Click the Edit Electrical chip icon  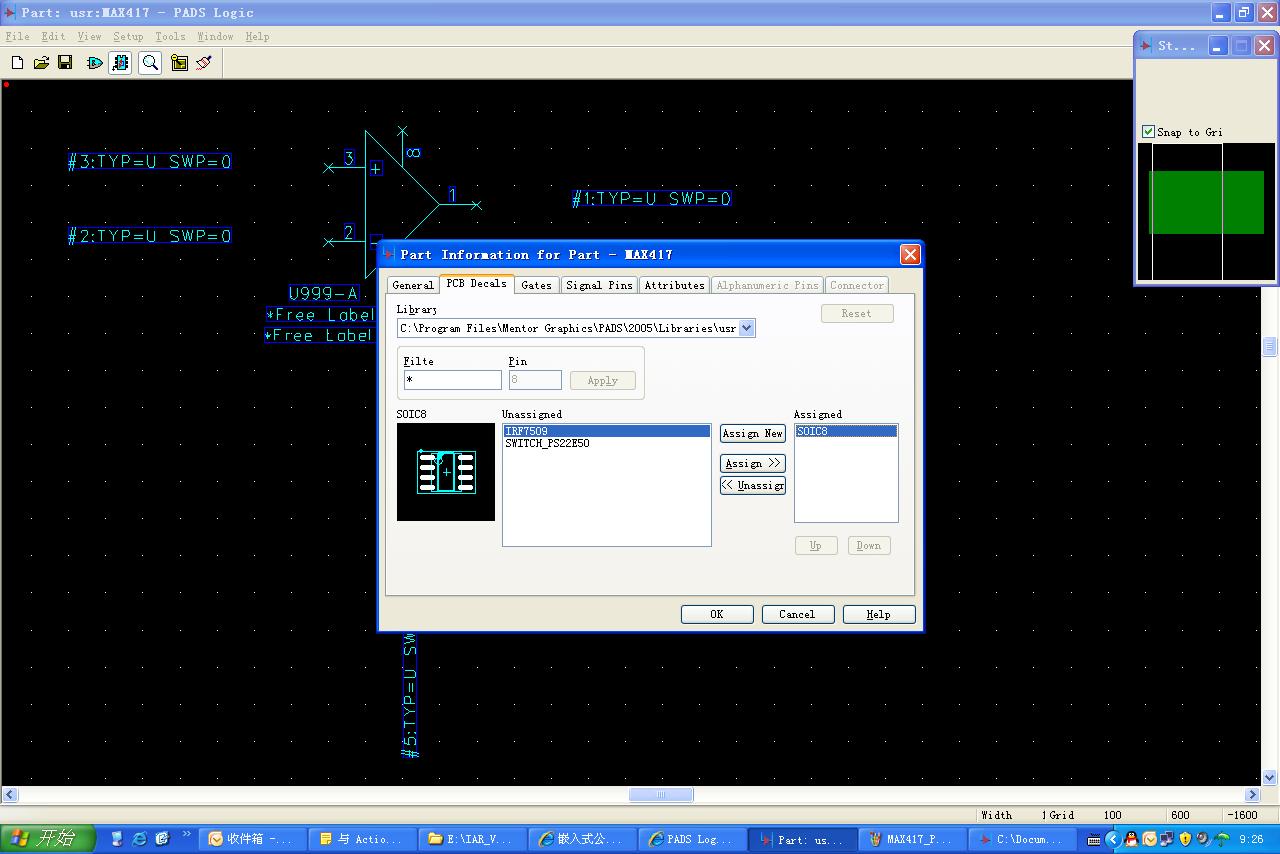(x=121, y=63)
